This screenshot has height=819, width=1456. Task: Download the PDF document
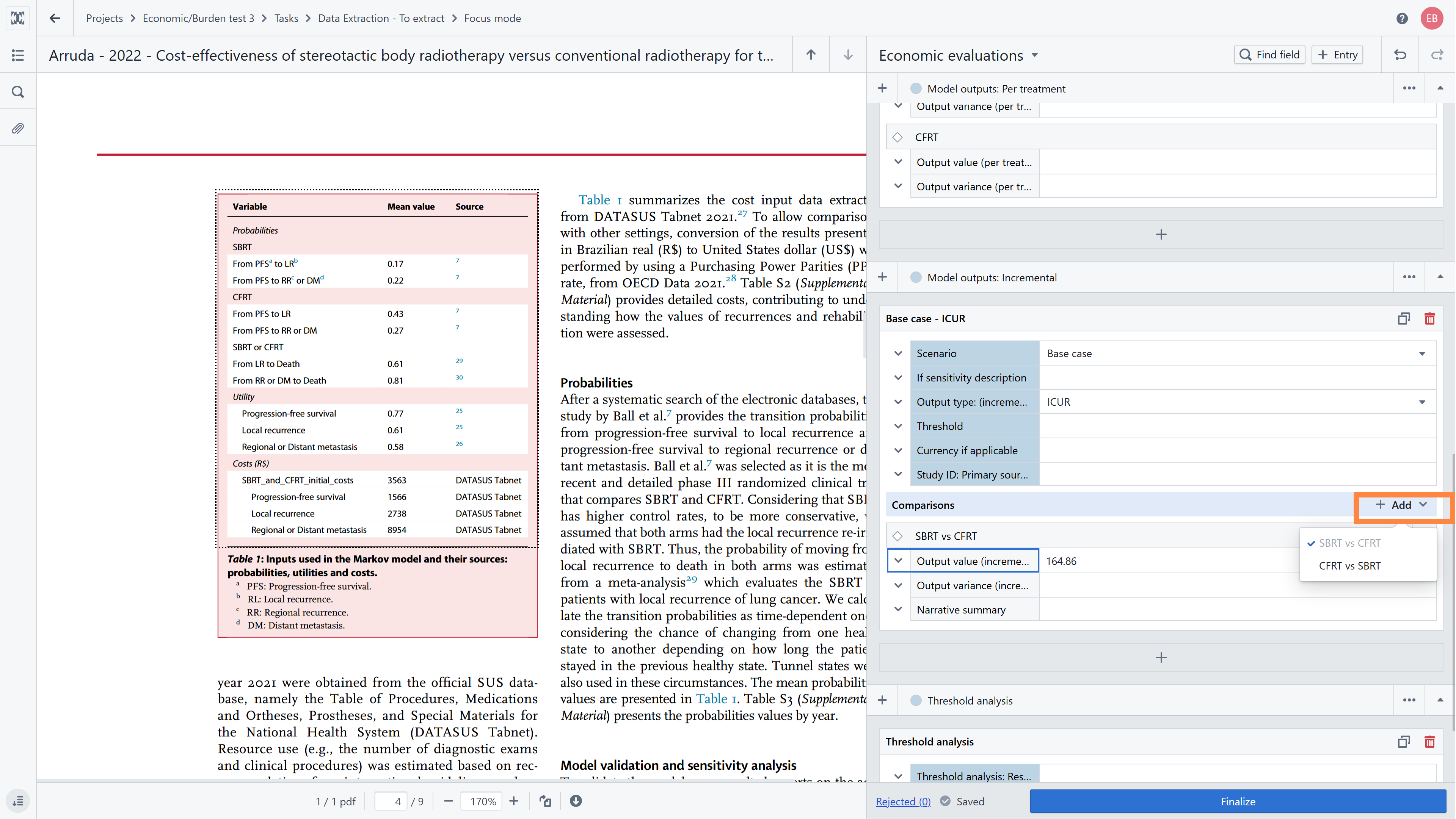pyautogui.click(x=576, y=801)
